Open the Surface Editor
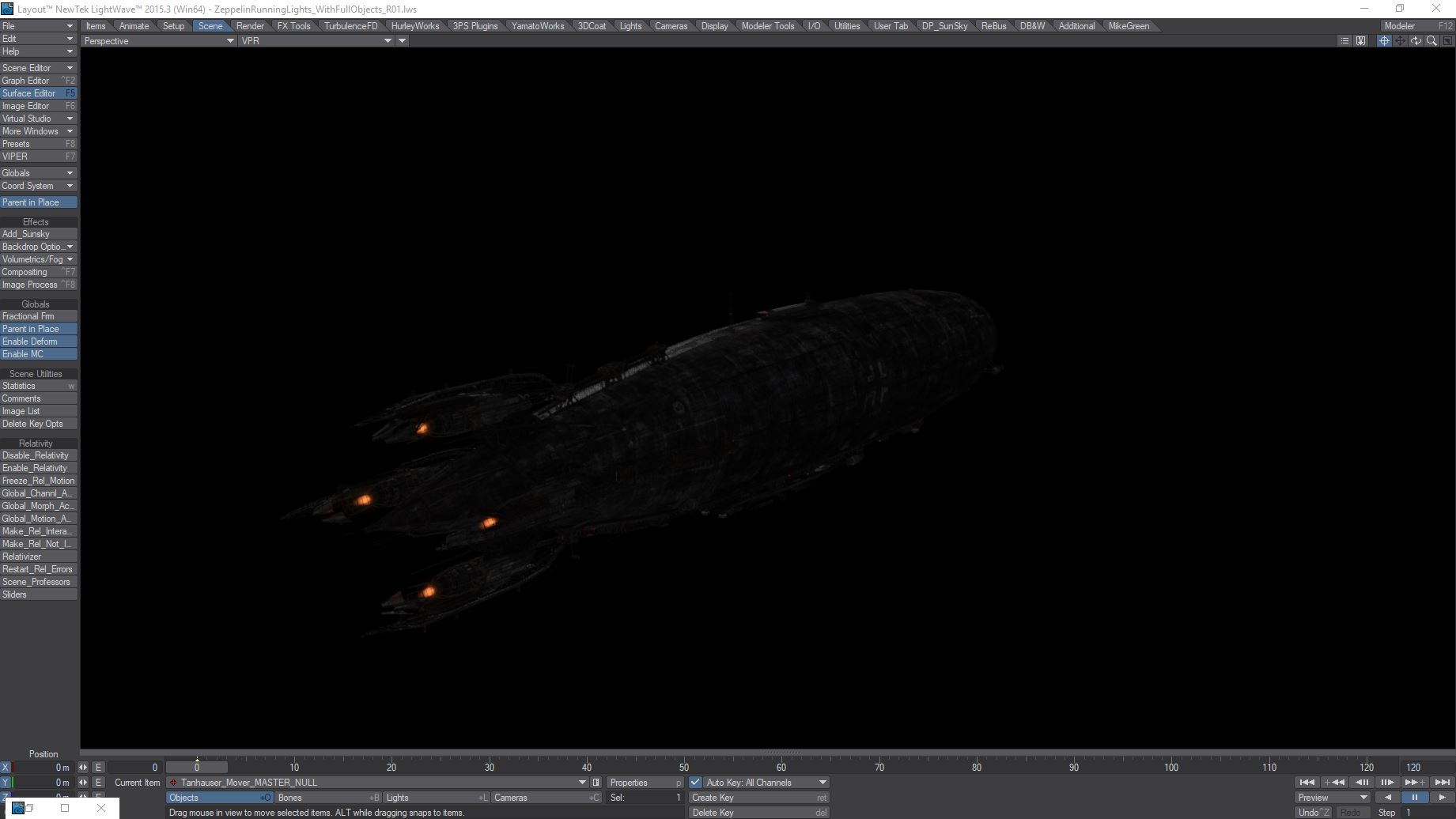 [39, 93]
